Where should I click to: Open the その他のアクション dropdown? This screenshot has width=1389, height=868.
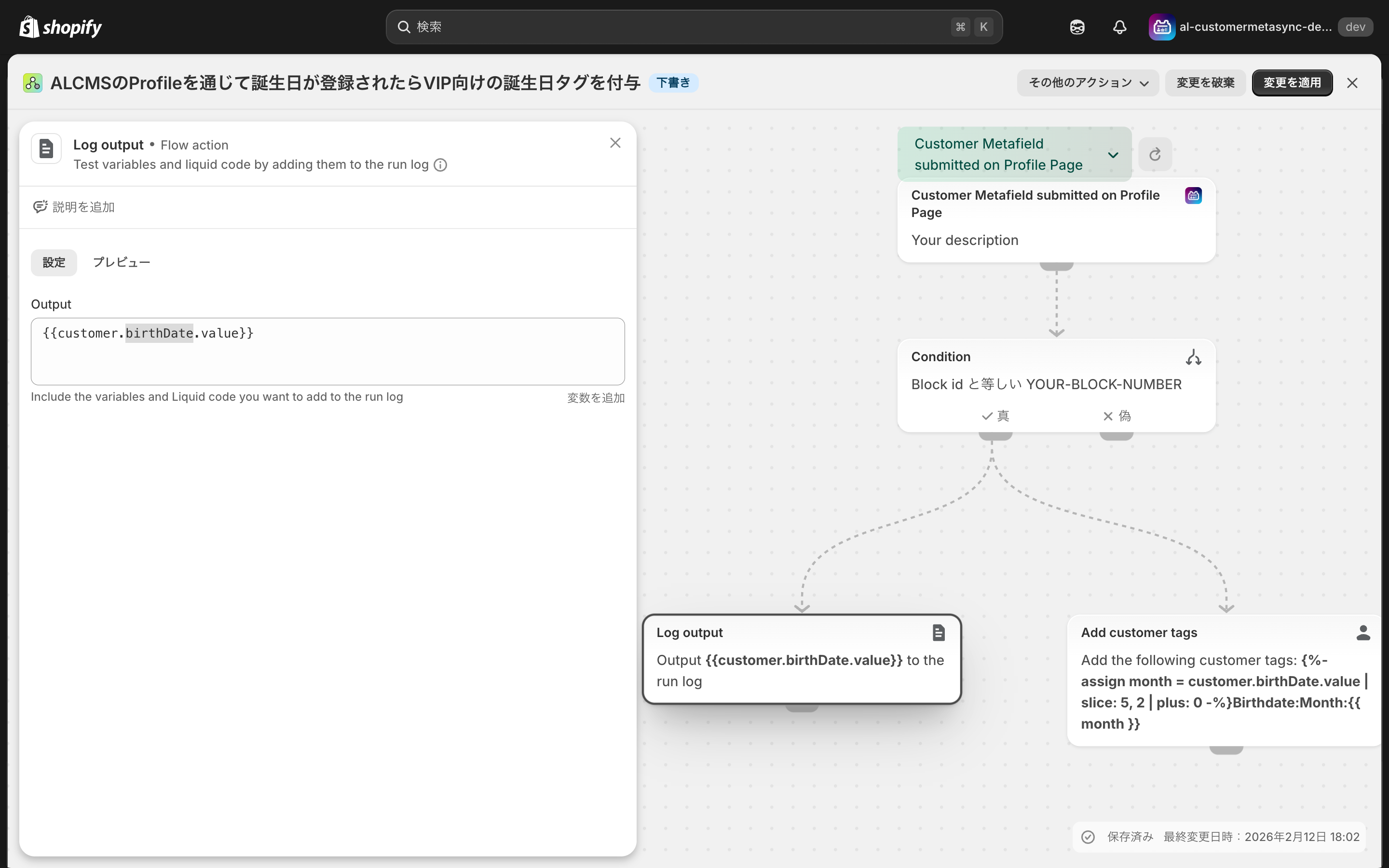point(1087,82)
